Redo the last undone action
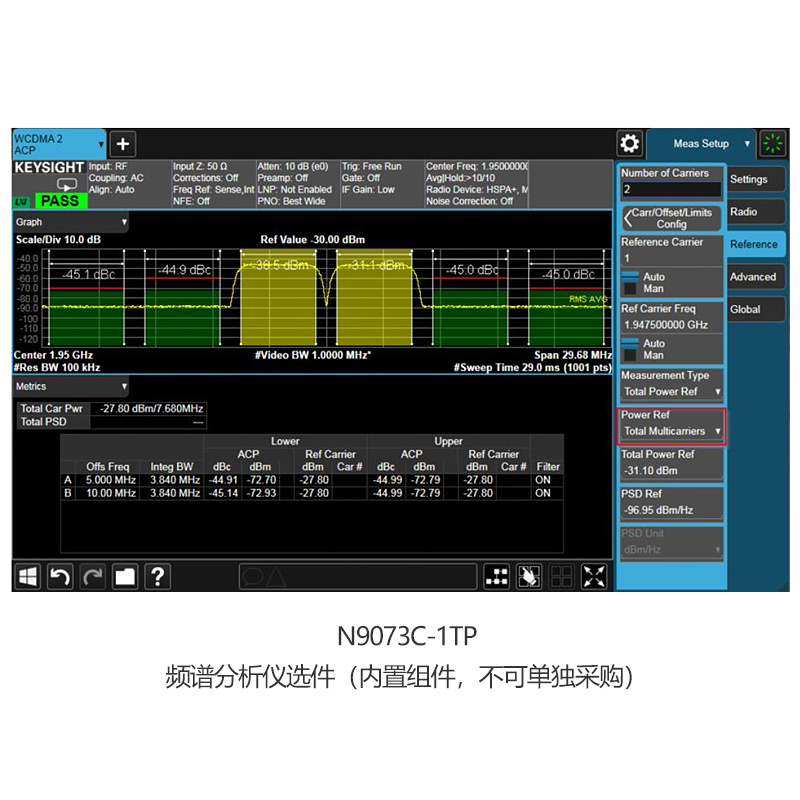 92,577
